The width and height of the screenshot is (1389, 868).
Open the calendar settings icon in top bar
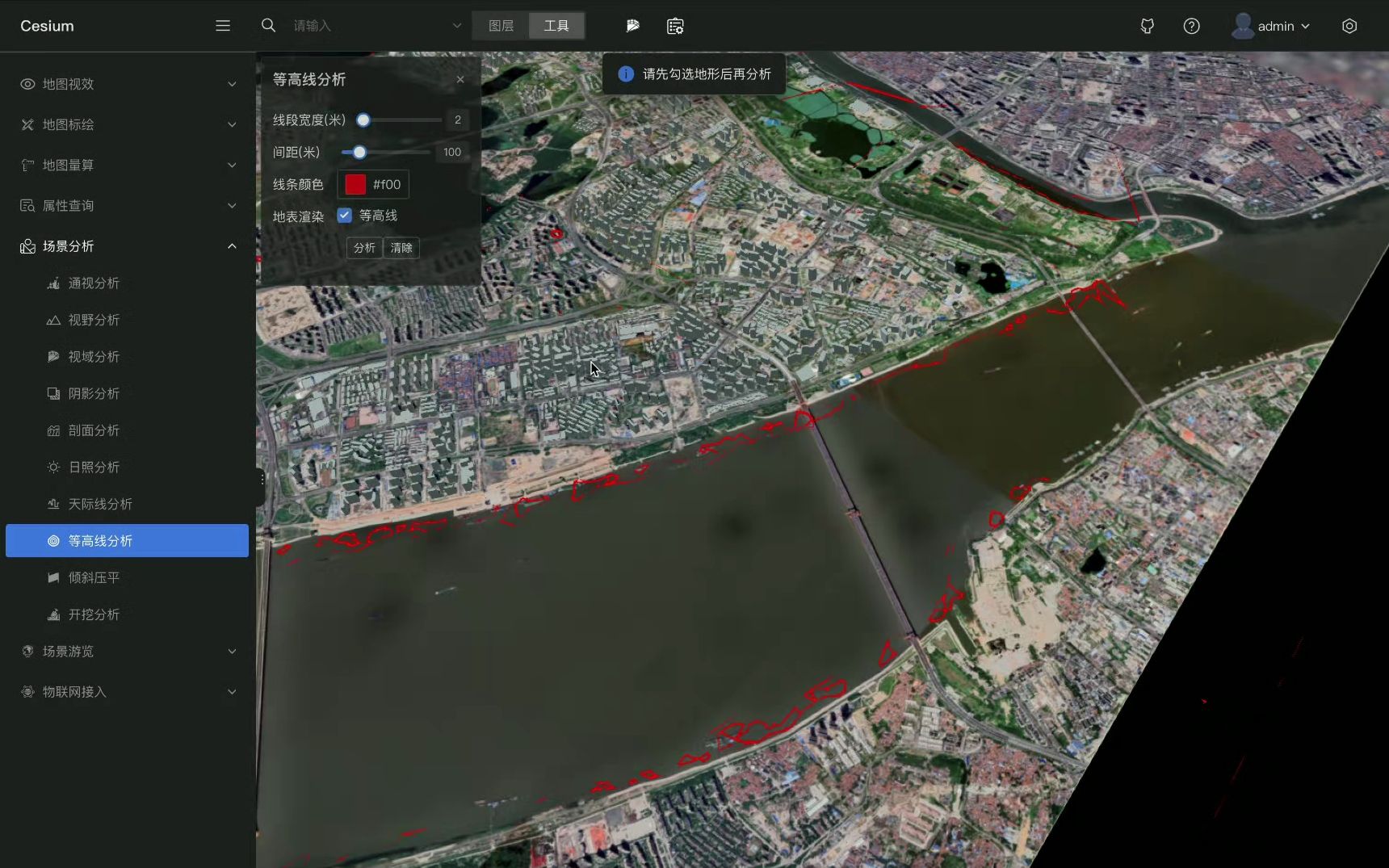pyautogui.click(x=675, y=26)
